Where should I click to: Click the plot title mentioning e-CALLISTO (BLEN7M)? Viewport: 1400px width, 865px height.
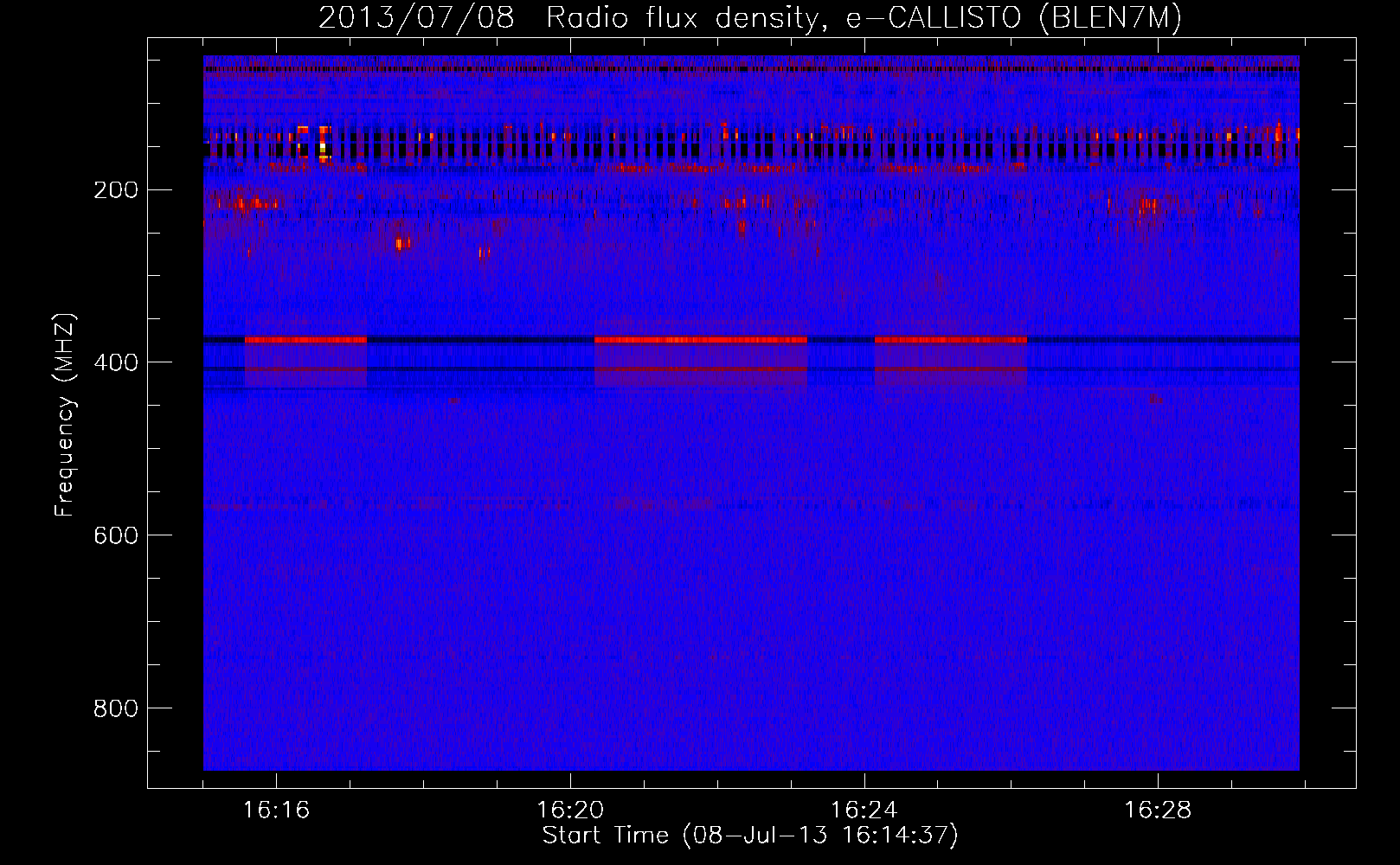pos(750,18)
